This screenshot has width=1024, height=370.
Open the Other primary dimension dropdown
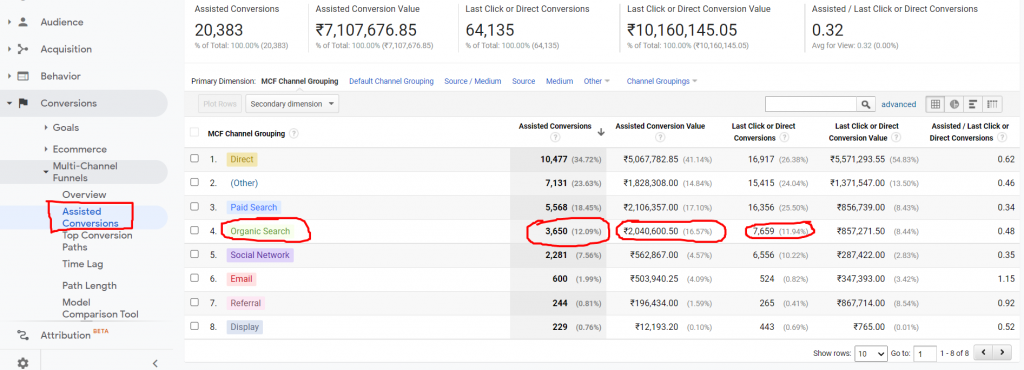point(596,82)
